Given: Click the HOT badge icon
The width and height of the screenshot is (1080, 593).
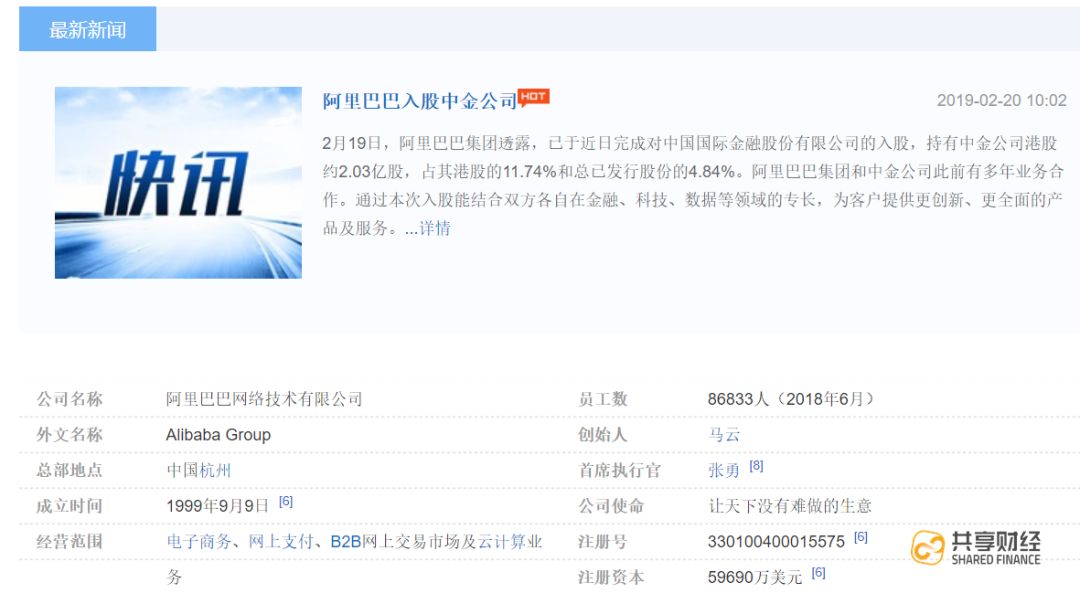Looking at the screenshot, I should point(534,97).
